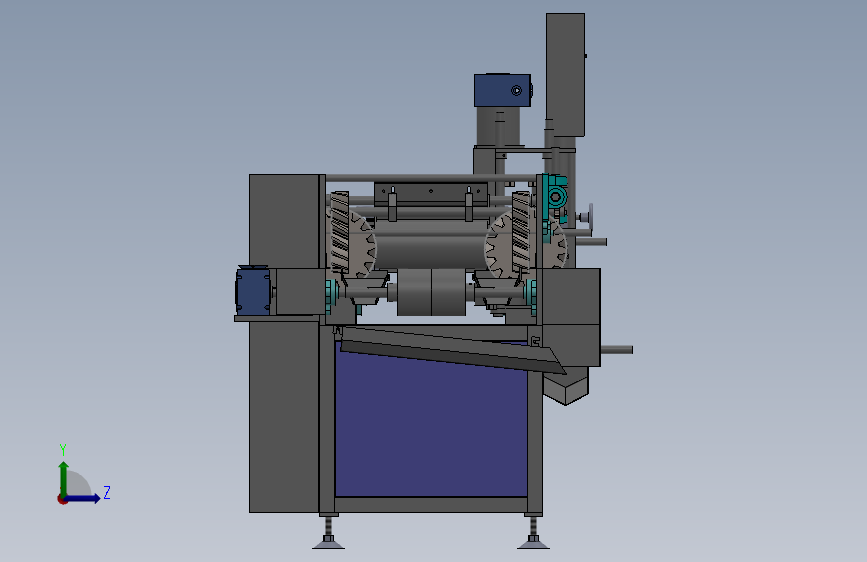
Task: Select the gray housing box on right side
Action: 571,317
